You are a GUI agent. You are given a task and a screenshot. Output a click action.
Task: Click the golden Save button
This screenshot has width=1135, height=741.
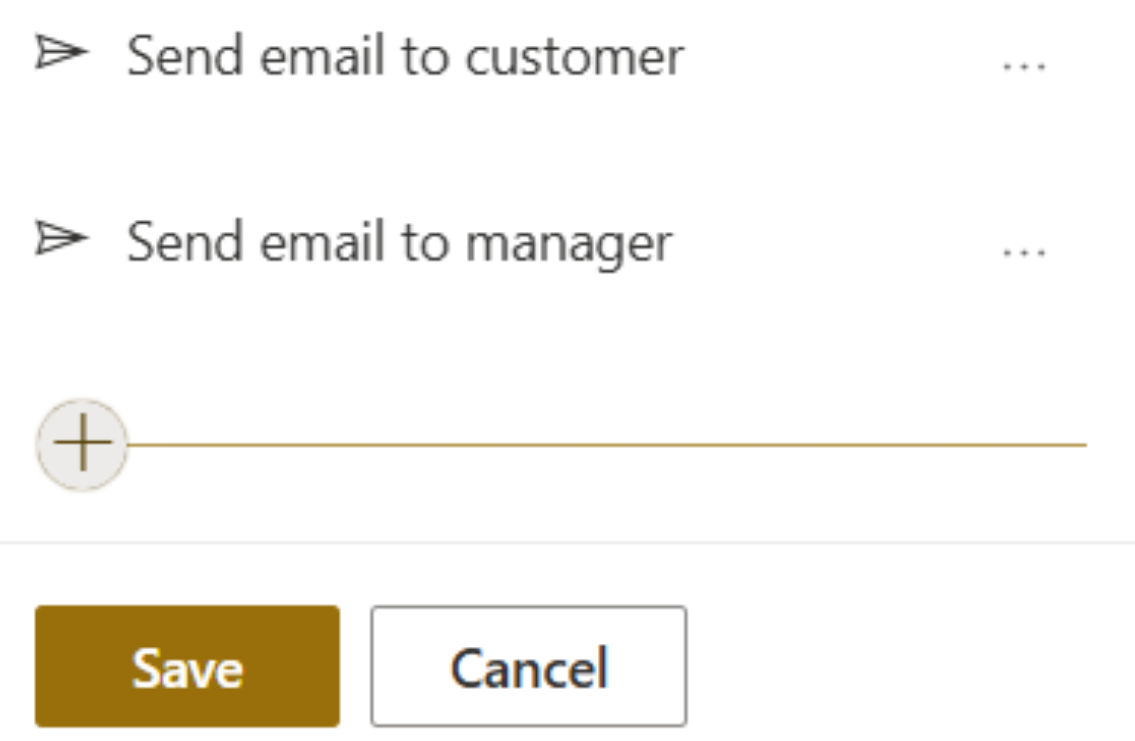(187, 666)
